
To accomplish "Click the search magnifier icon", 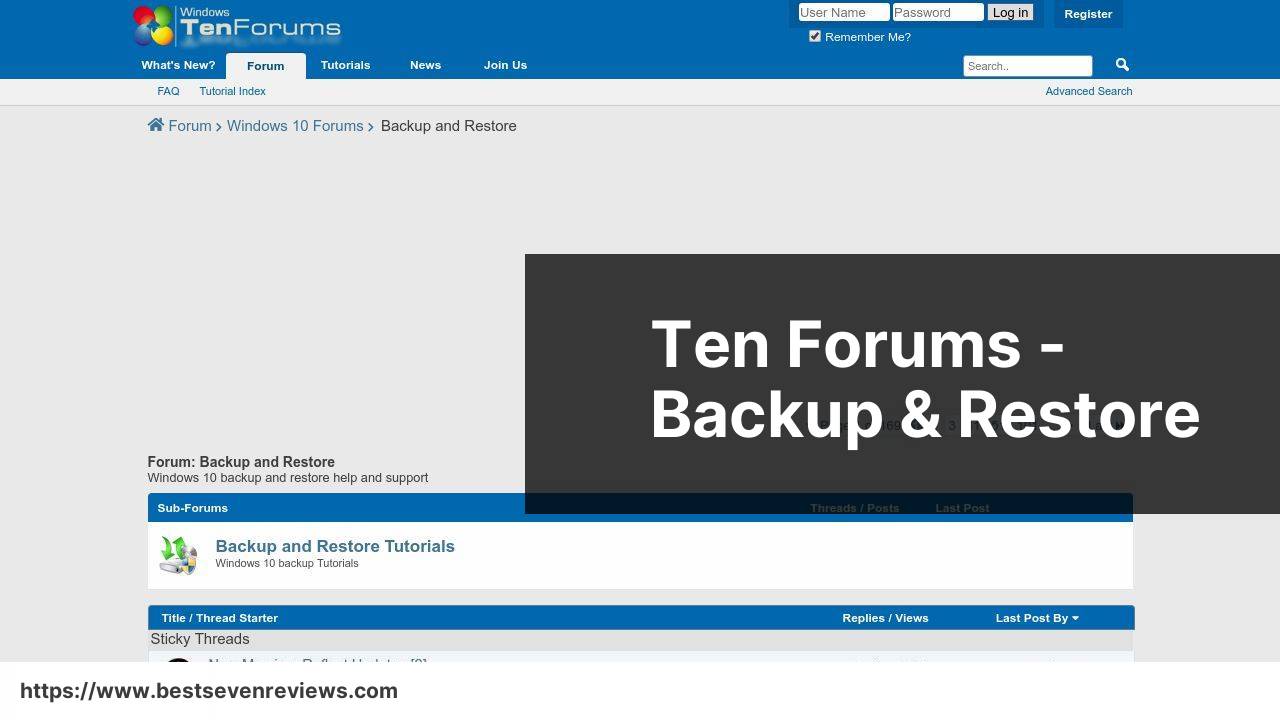I will coord(1122,65).
